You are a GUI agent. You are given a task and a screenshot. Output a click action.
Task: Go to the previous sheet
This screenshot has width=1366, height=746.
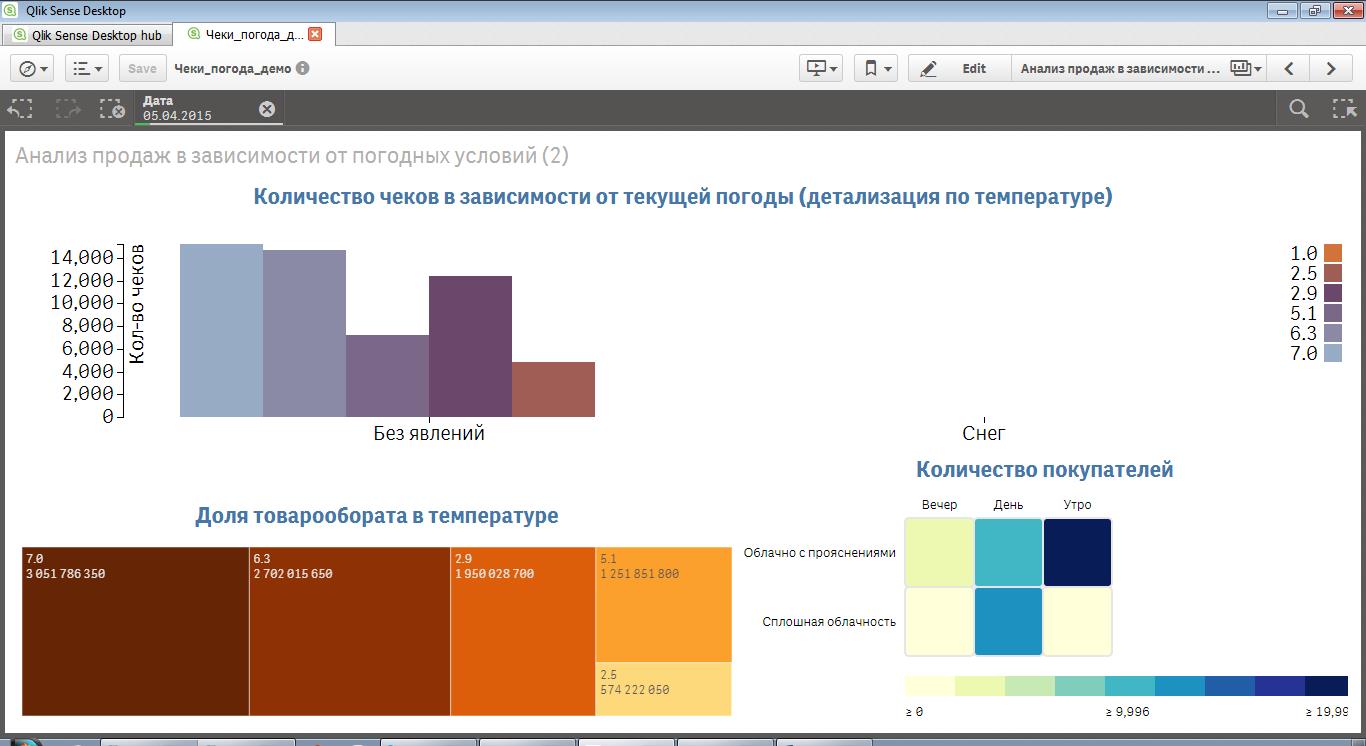pos(1289,69)
